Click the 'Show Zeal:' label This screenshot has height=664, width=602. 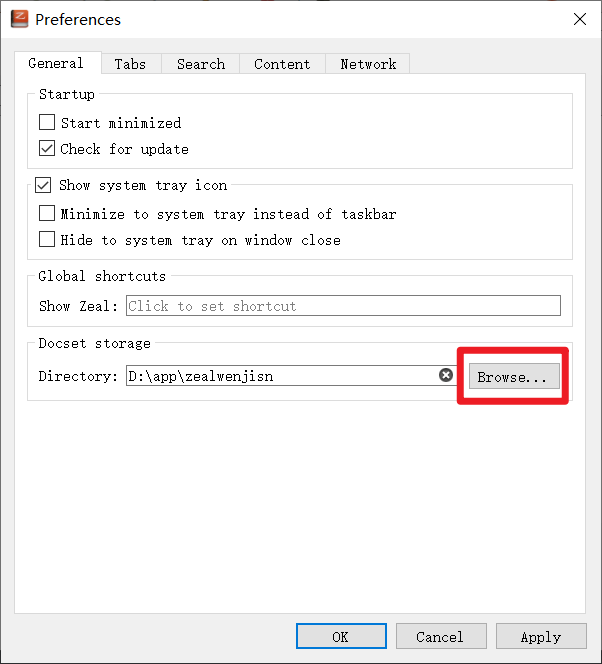pyautogui.click(x=78, y=306)
